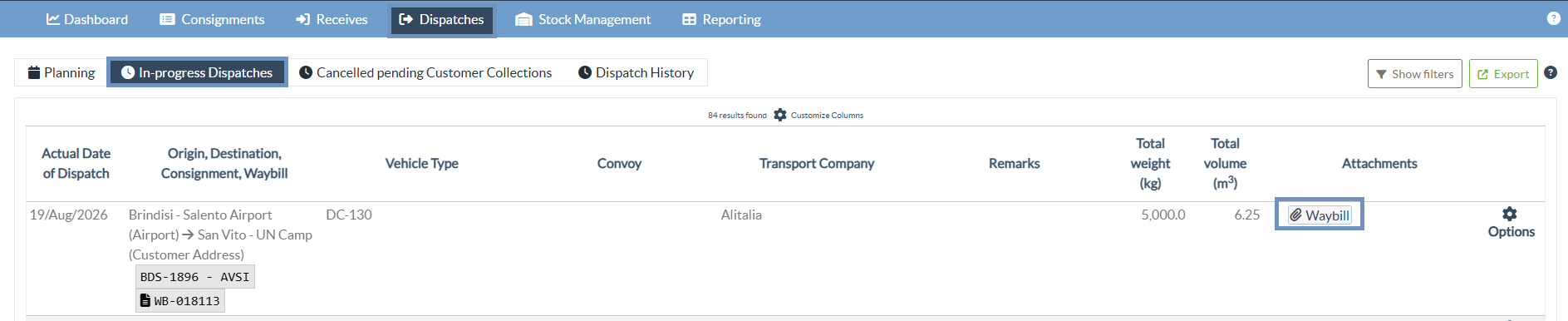Export the dispatch results
The height and width of the screenshot is (321, 1568).
click(1503, 74)
